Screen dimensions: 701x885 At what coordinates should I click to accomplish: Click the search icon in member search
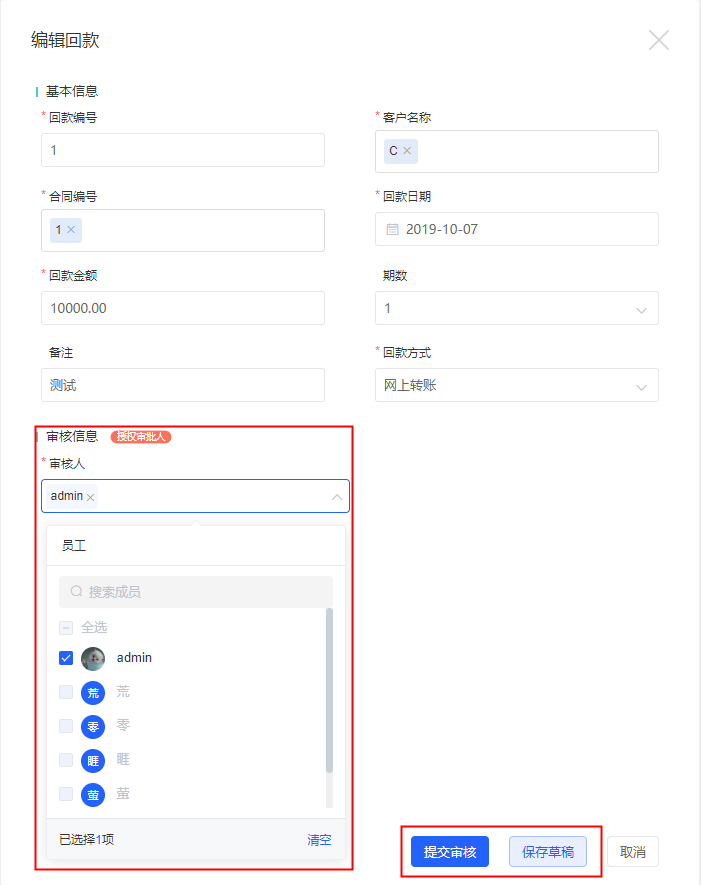coord(76,592)
